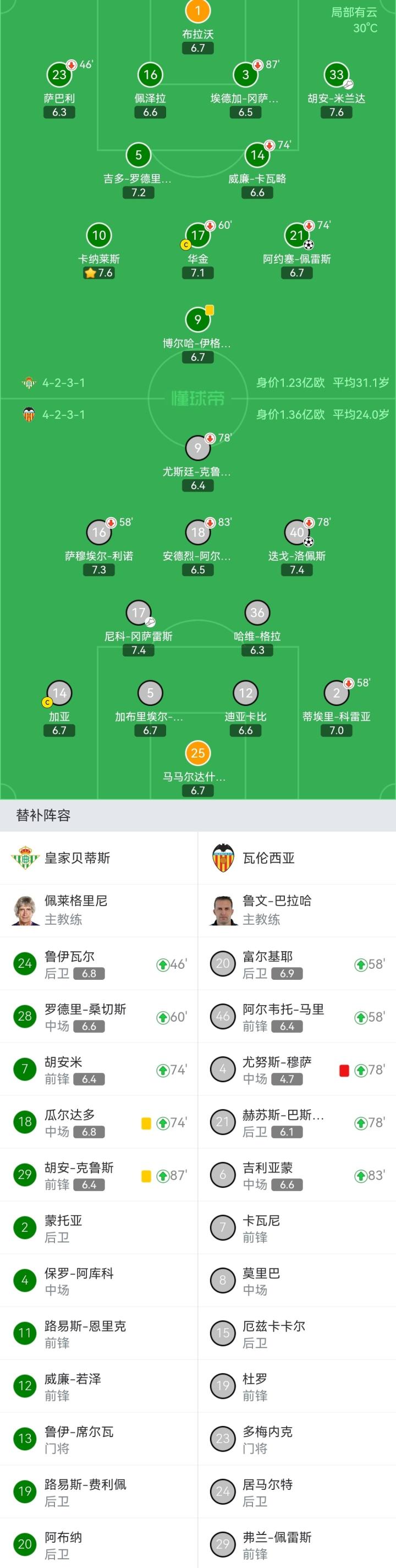Select 卡纳莱斯 number 10 player circle
396x1568 pixels.
(x=98, y=235)
